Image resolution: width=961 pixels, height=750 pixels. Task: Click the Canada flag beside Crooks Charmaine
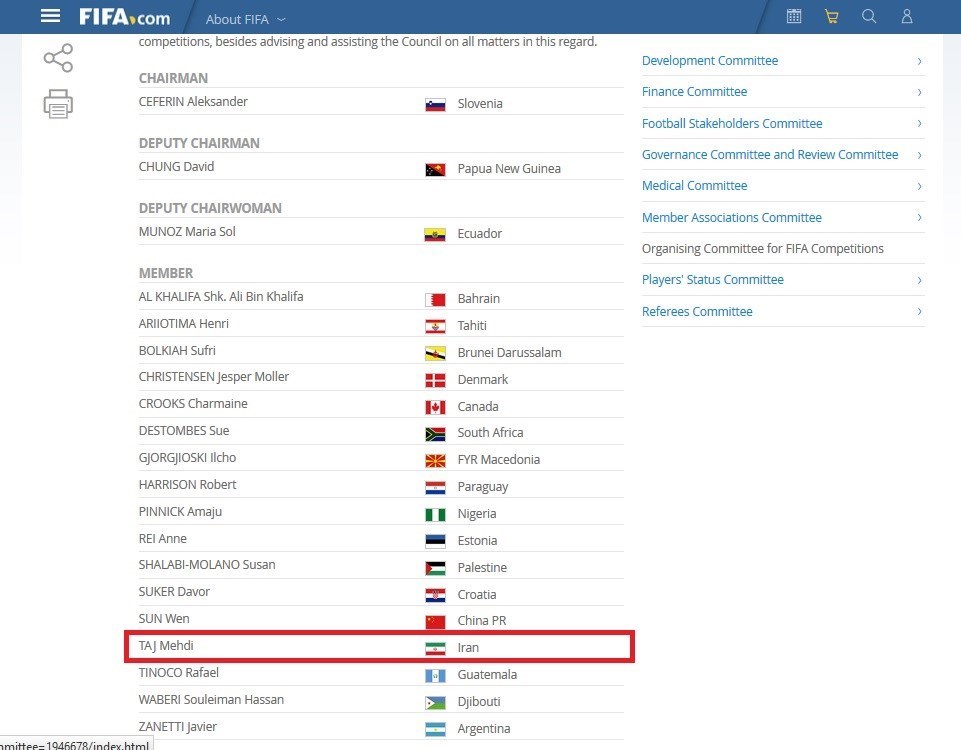[435, 407]
